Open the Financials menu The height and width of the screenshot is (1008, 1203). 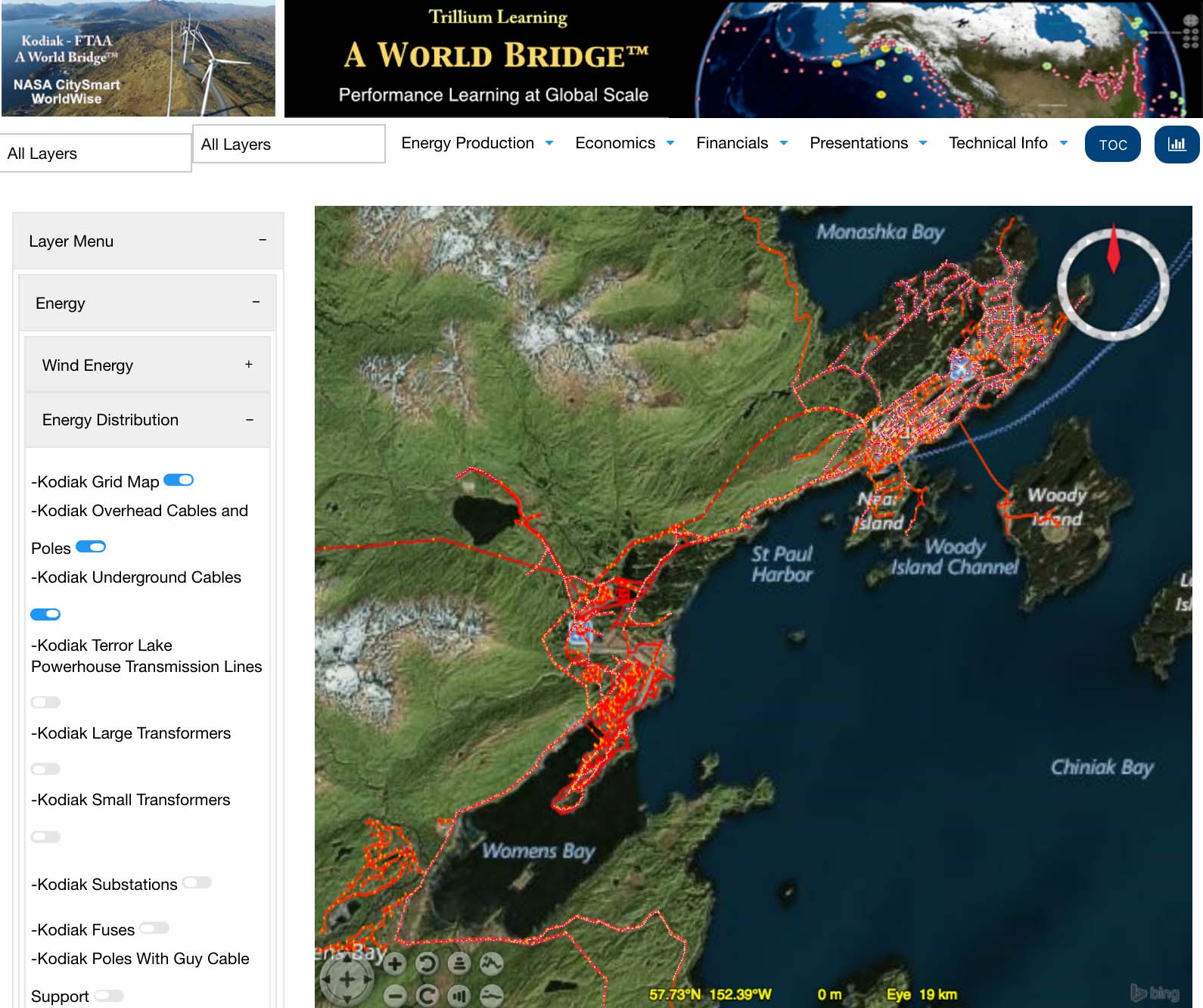(741, 143)
